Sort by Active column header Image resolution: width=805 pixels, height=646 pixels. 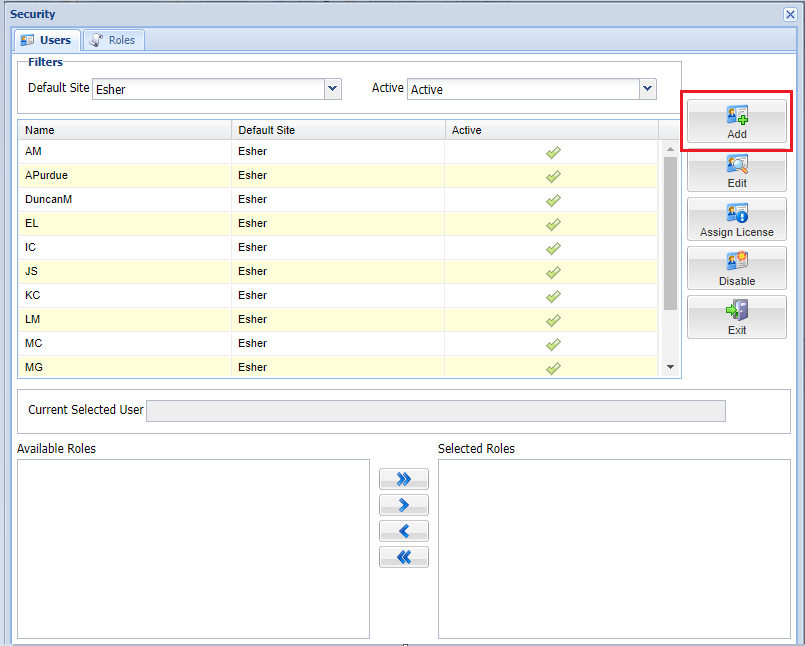552,130
